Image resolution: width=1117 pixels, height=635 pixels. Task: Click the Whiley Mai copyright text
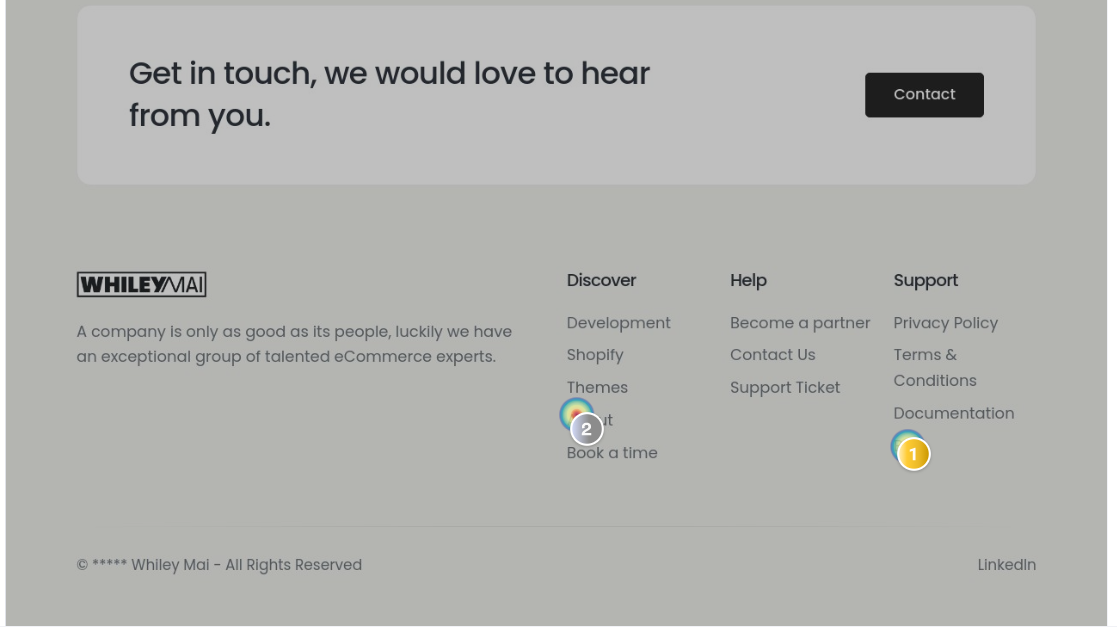(x=219, y=565)
